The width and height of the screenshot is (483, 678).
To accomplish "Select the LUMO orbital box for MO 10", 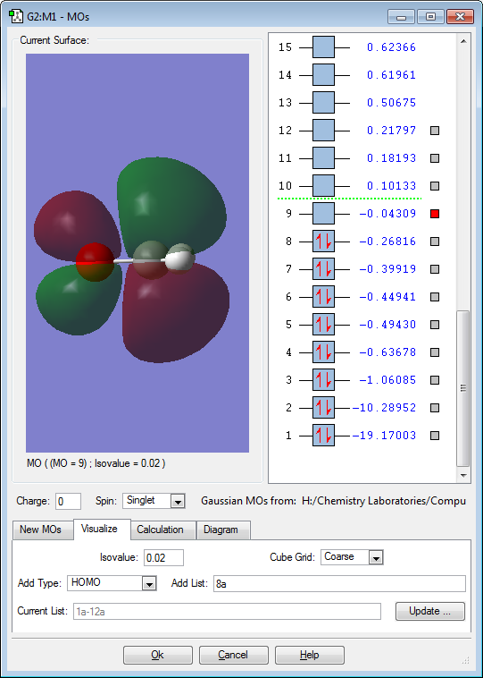I will 323,186.
